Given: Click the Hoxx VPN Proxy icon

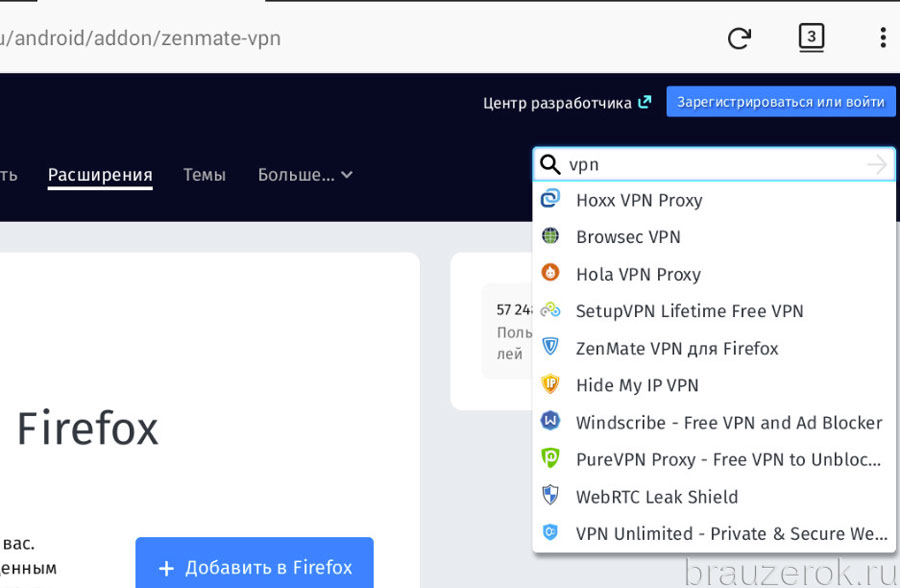Looking at the screenshot, I should 550,199.
